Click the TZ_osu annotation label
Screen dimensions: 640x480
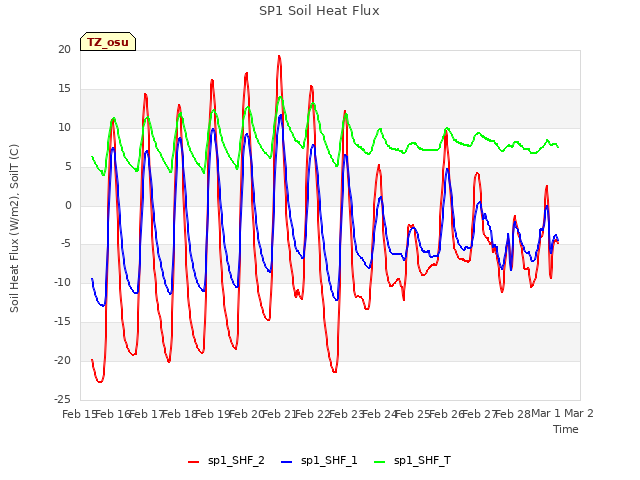pos(108,42)
